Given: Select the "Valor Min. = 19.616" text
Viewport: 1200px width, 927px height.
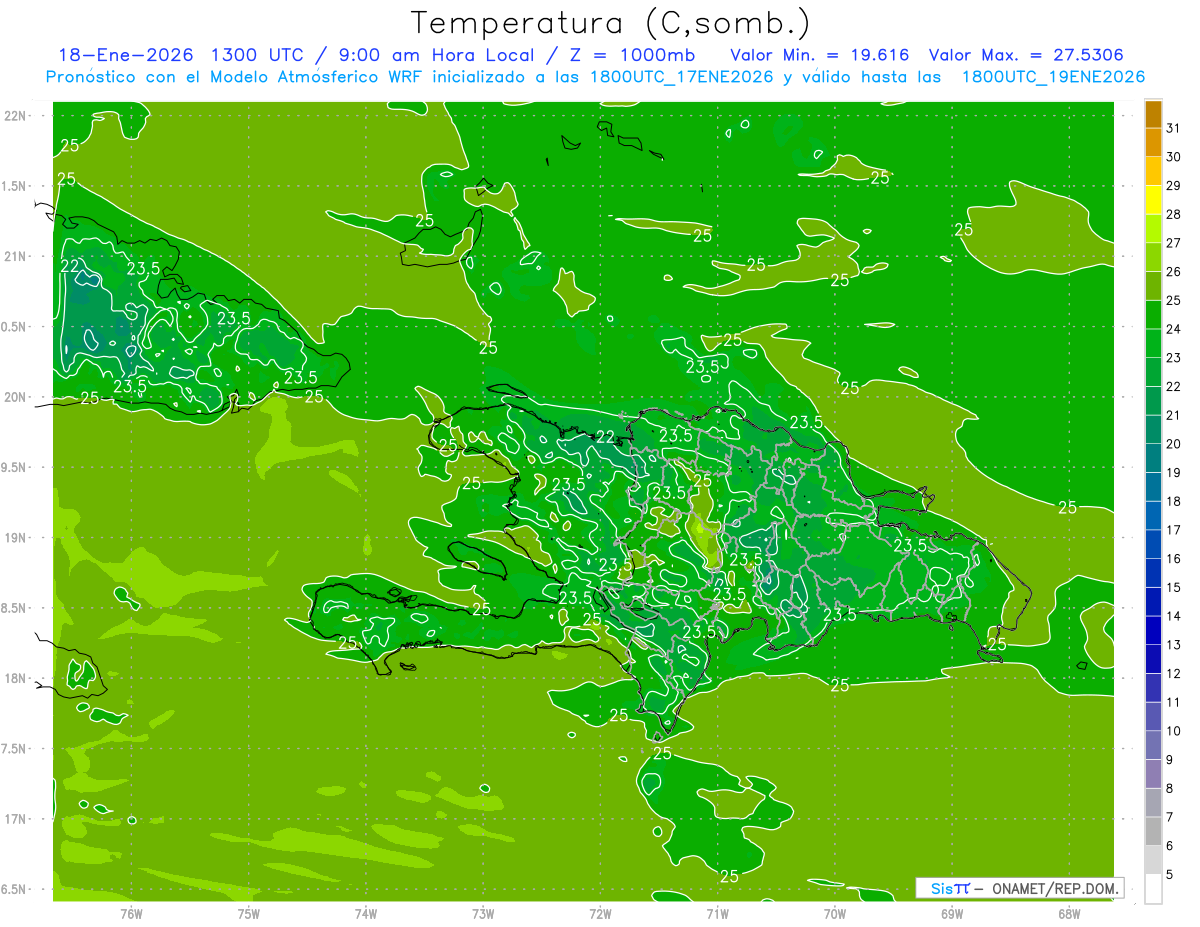Looking at the screenshot, I should (x=820, y=55).
